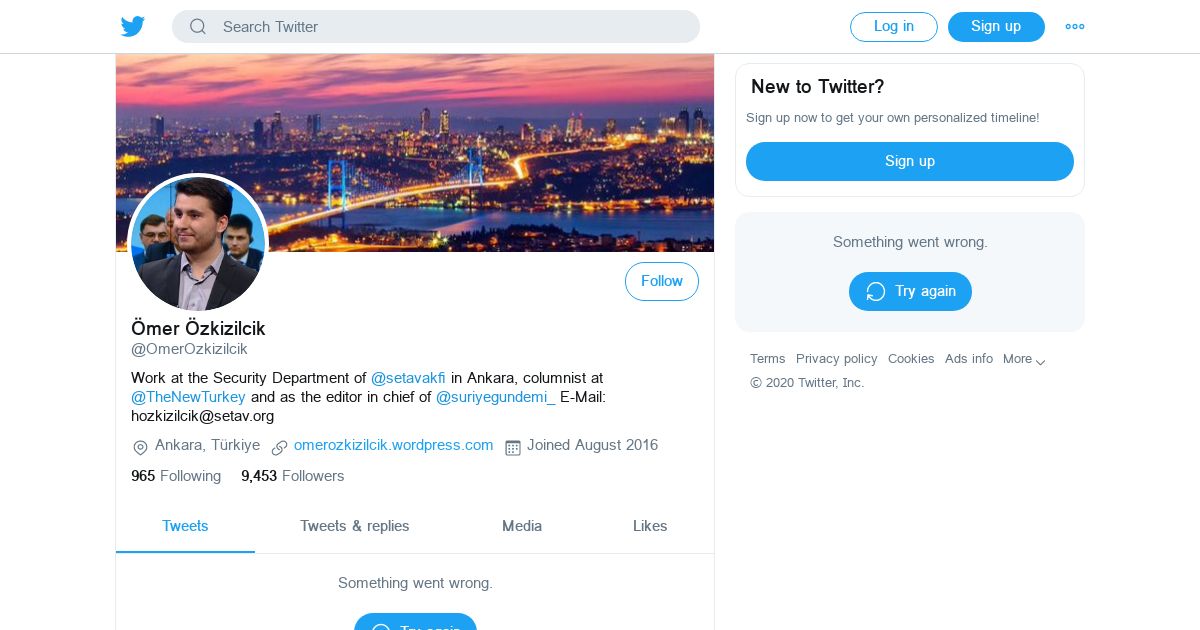Select the Likes tab
Viewport: 1200px width, 630px height.
click(650, 526)
